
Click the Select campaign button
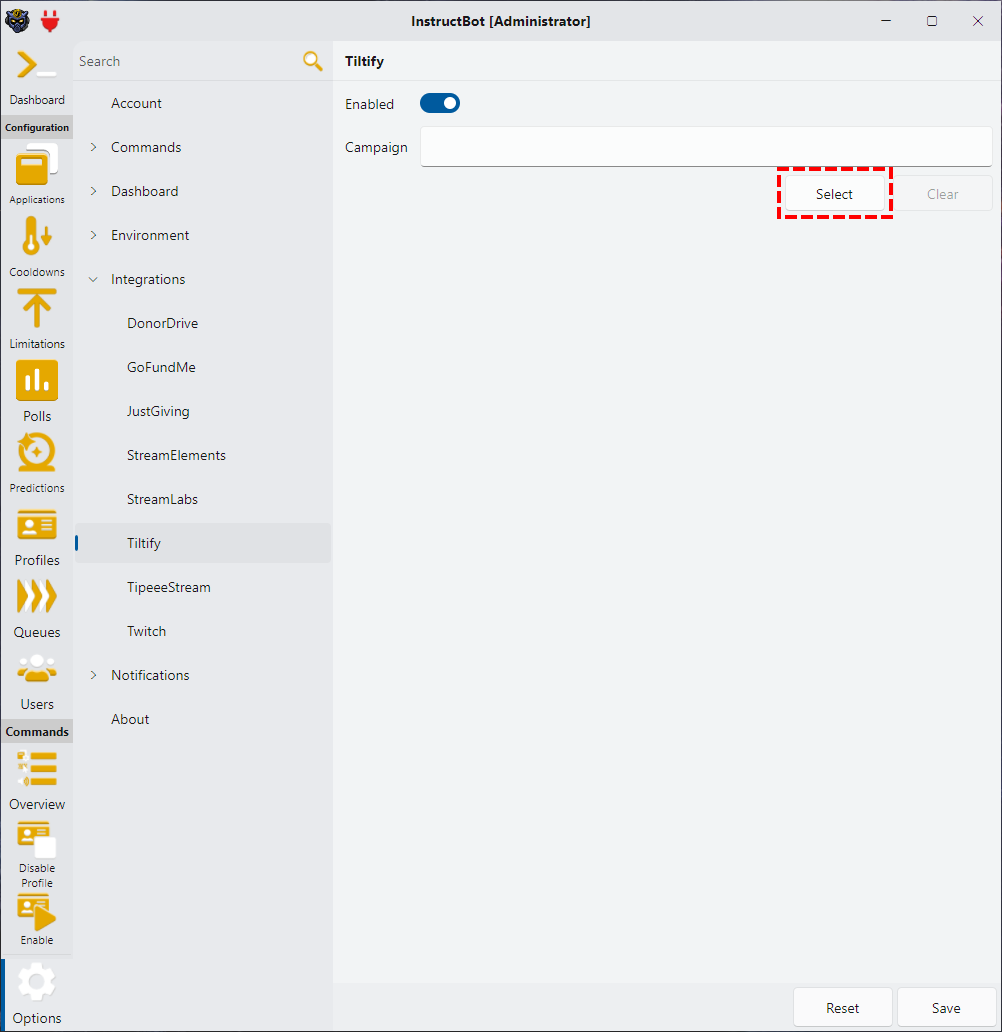click(834, 194)
